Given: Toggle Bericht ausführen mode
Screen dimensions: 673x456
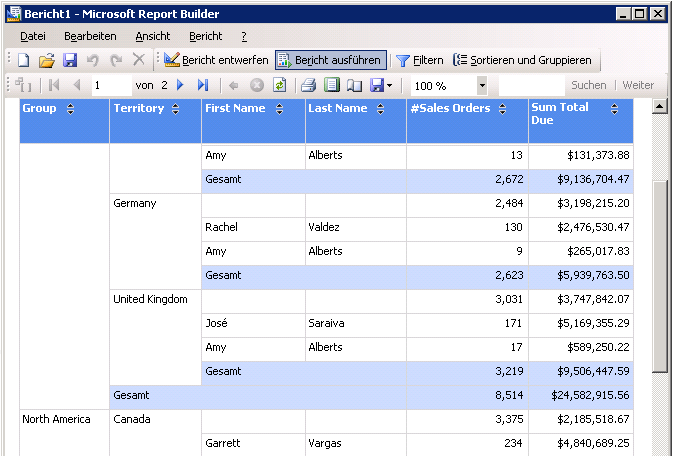Looking at the screenshot, I should [x=330, y=61].
